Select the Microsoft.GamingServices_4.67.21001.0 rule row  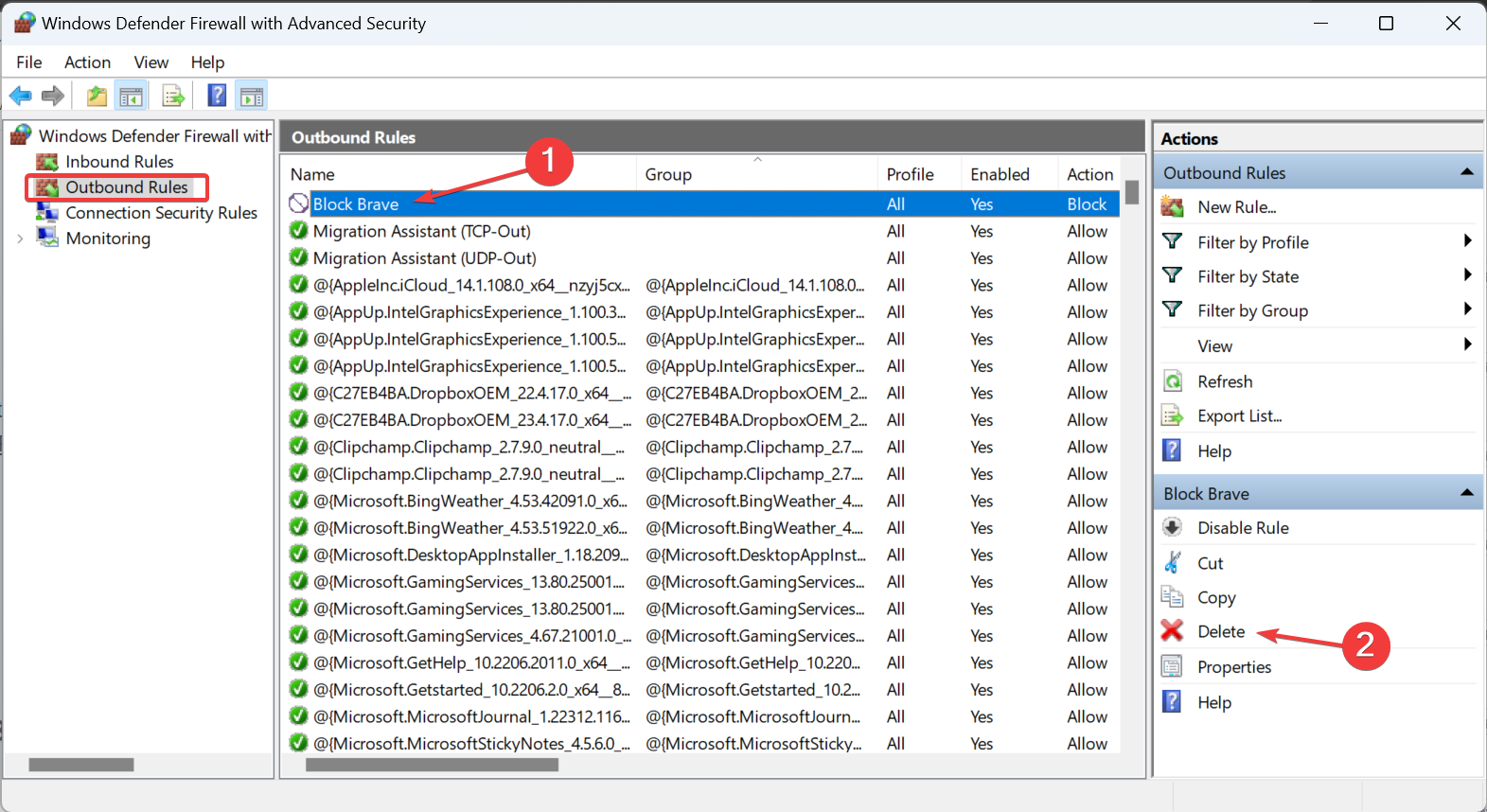pos(701,636)
